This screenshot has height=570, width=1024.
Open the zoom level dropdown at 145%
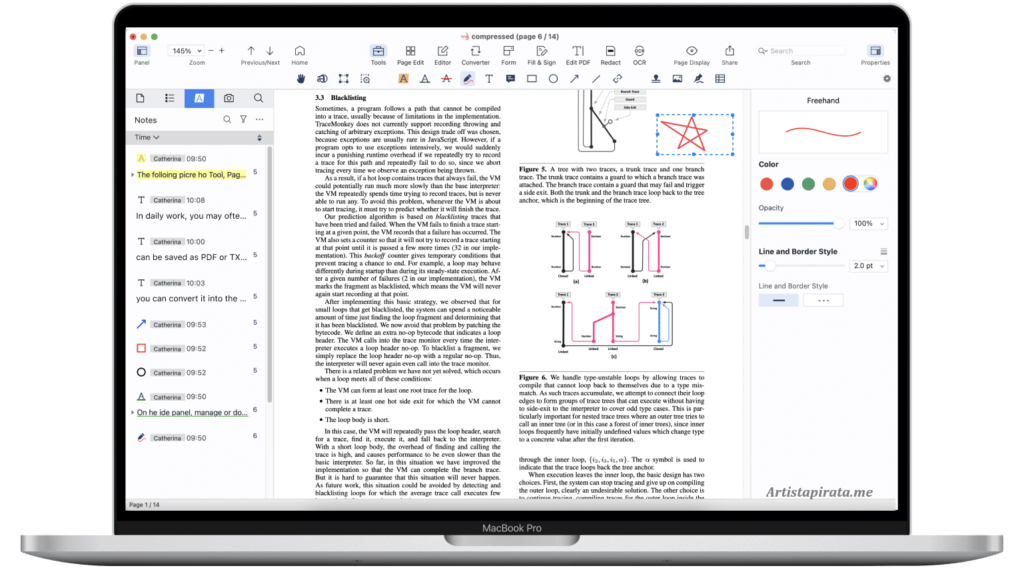tap(186, 50)
